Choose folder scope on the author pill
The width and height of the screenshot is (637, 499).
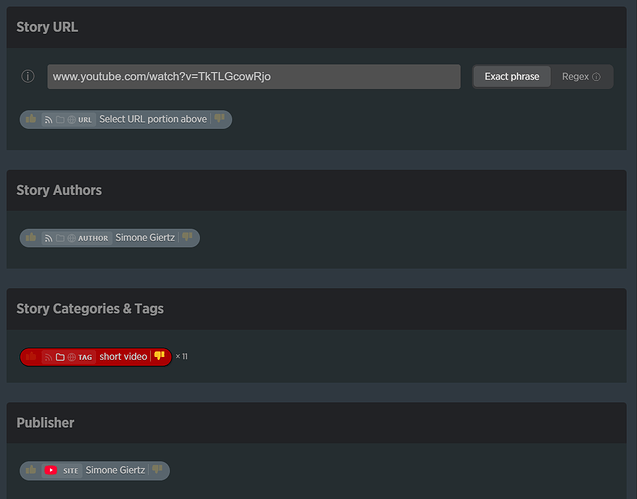point(60,238)
